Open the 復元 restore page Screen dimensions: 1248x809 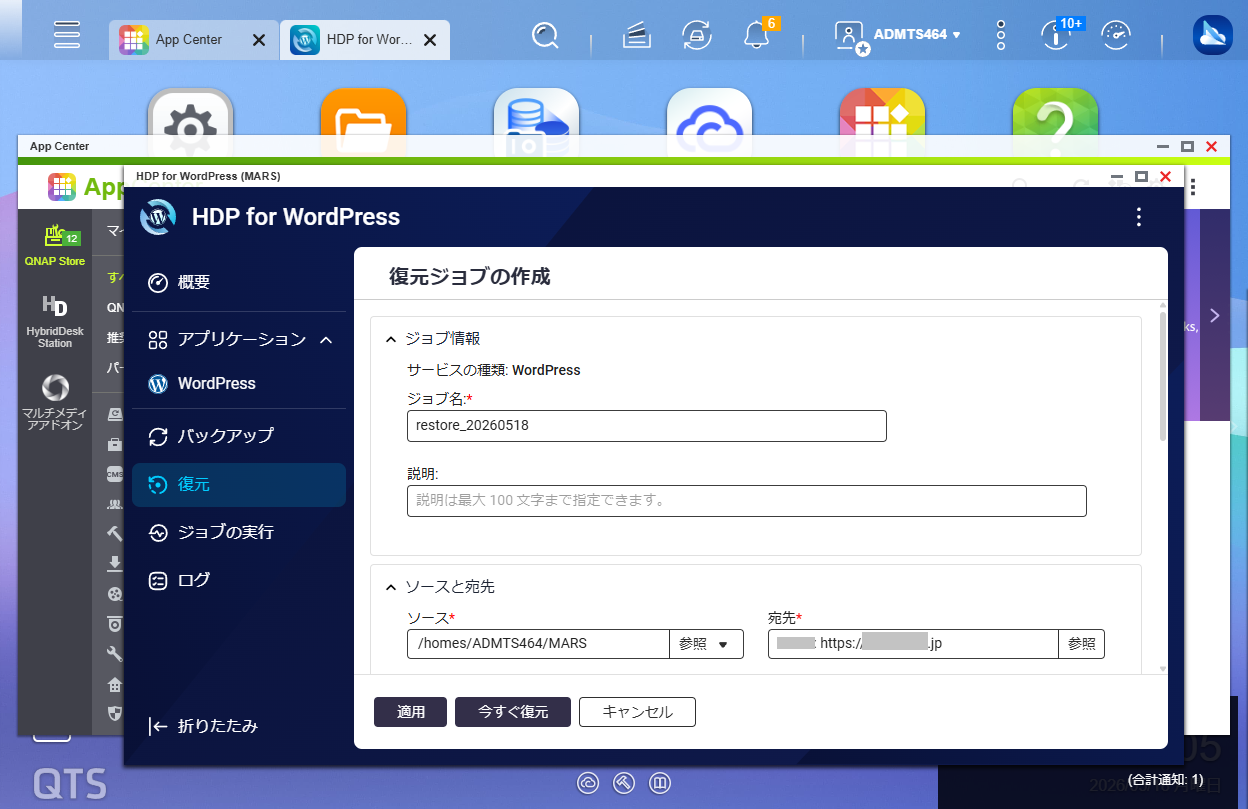239,485
